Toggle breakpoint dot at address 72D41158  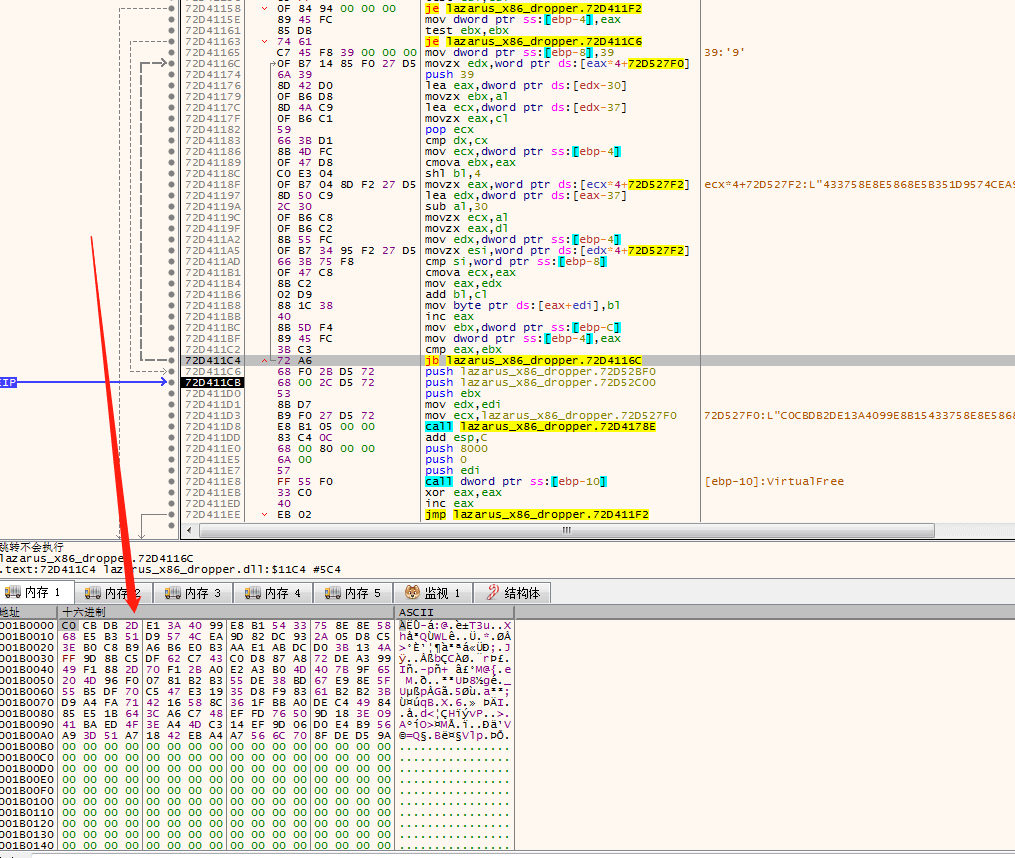click(x=172, y=8)
